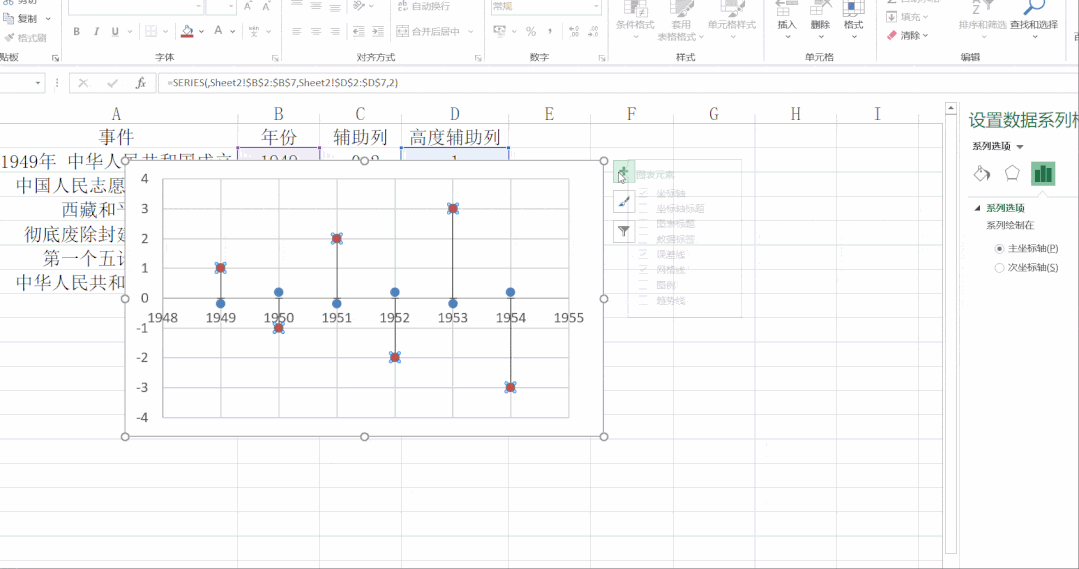The width and height of the screenshot is (1079, 569).
Task: Open the number format 常规 combo box
Action: click(x=546, y=6)
